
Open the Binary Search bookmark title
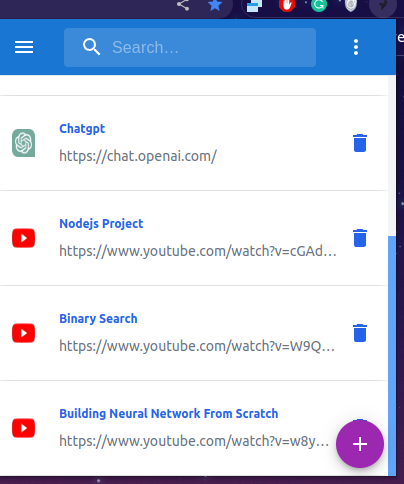point(98,319)
